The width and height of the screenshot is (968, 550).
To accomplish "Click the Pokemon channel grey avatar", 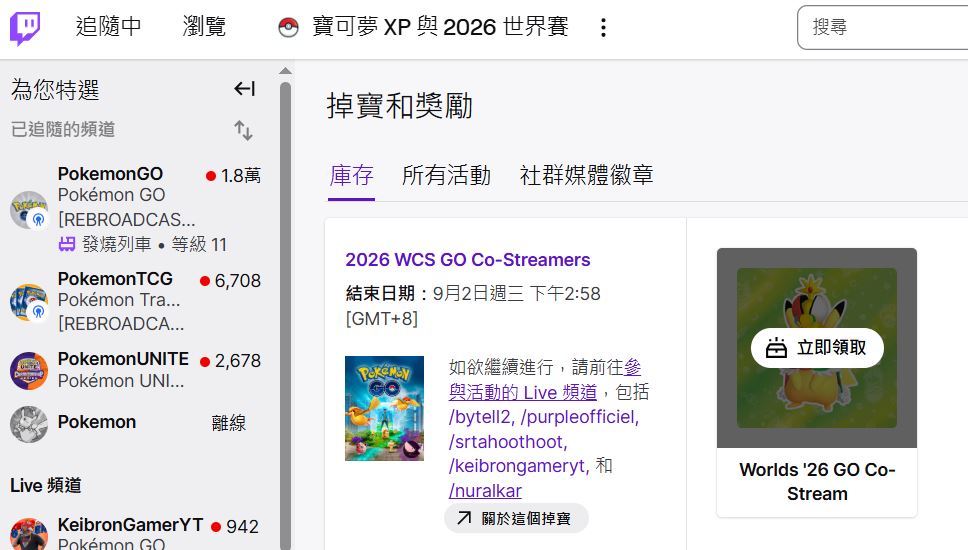I will click(29, 424).
